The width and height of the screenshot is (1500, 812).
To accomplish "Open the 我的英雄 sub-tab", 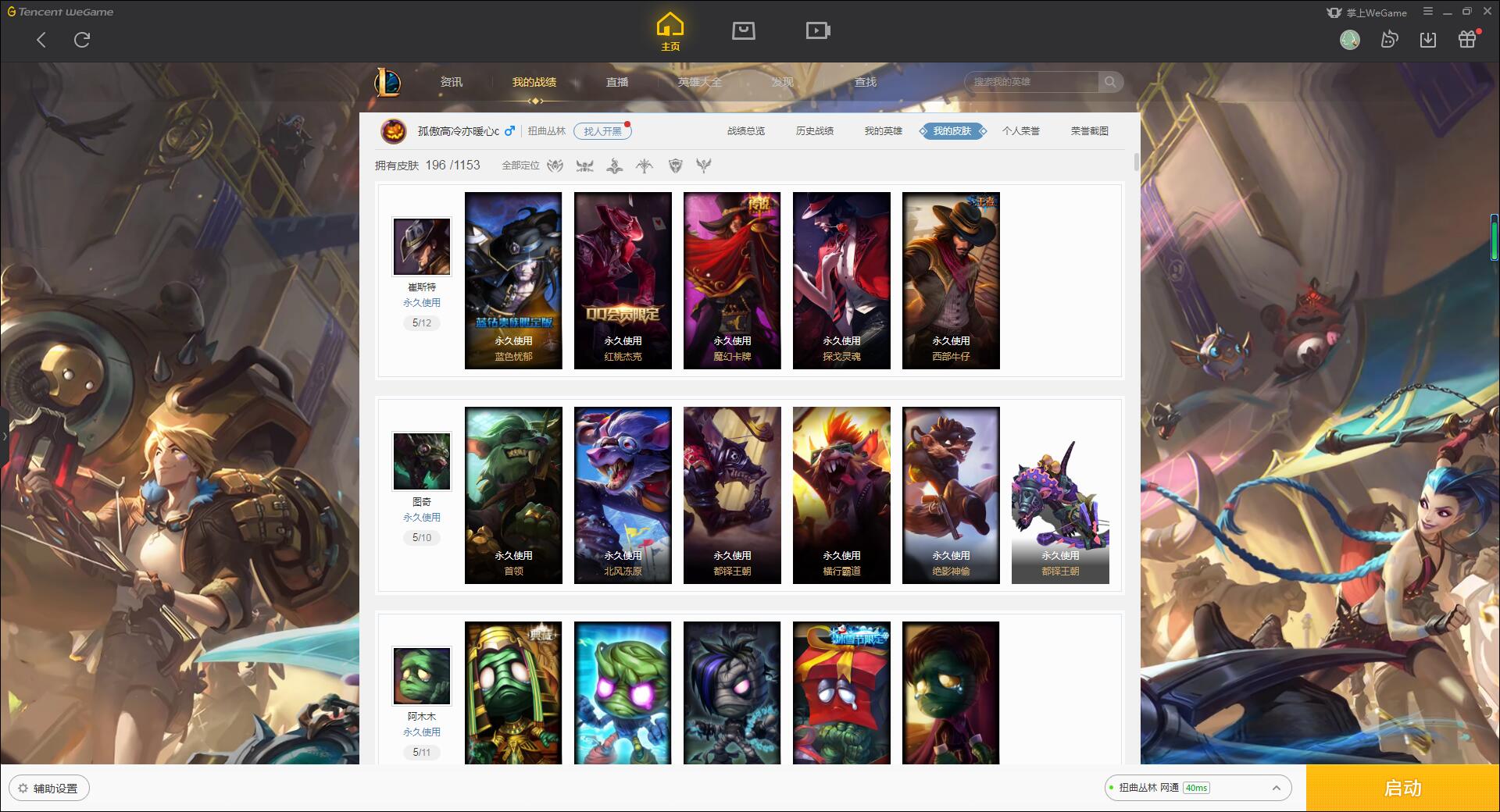I will pyautogui.click(x=883, y=131).
